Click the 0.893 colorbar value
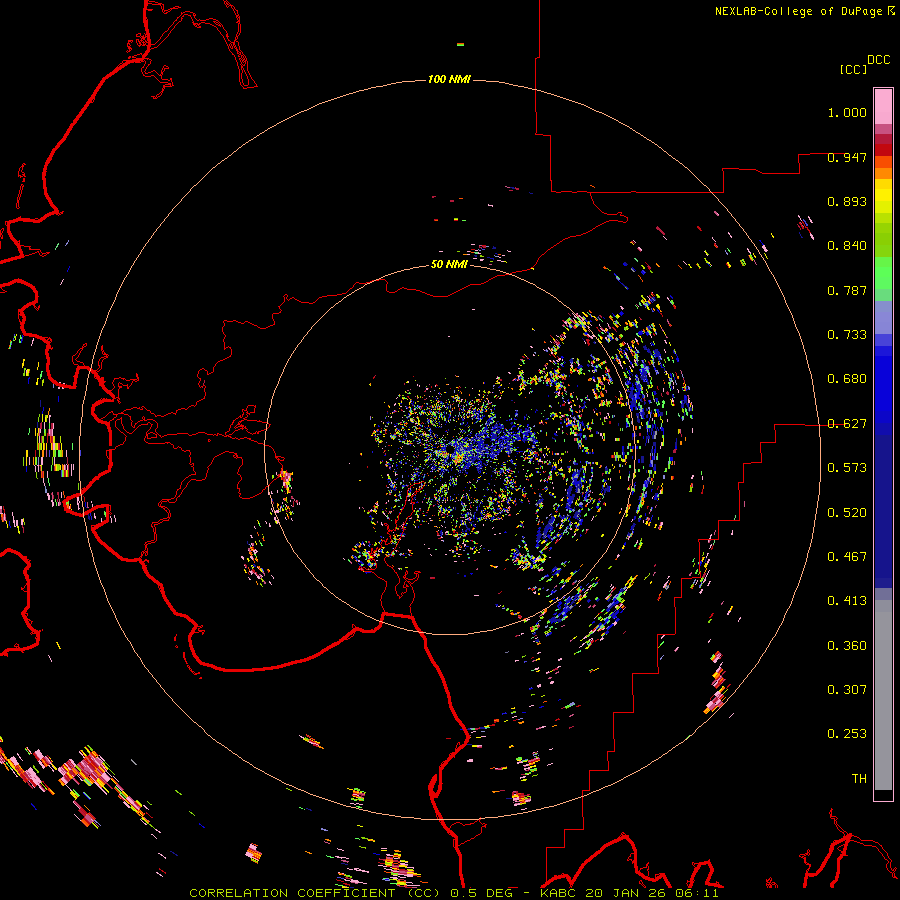The width and height of the screenshot is (900, 900). pos(847,201)
